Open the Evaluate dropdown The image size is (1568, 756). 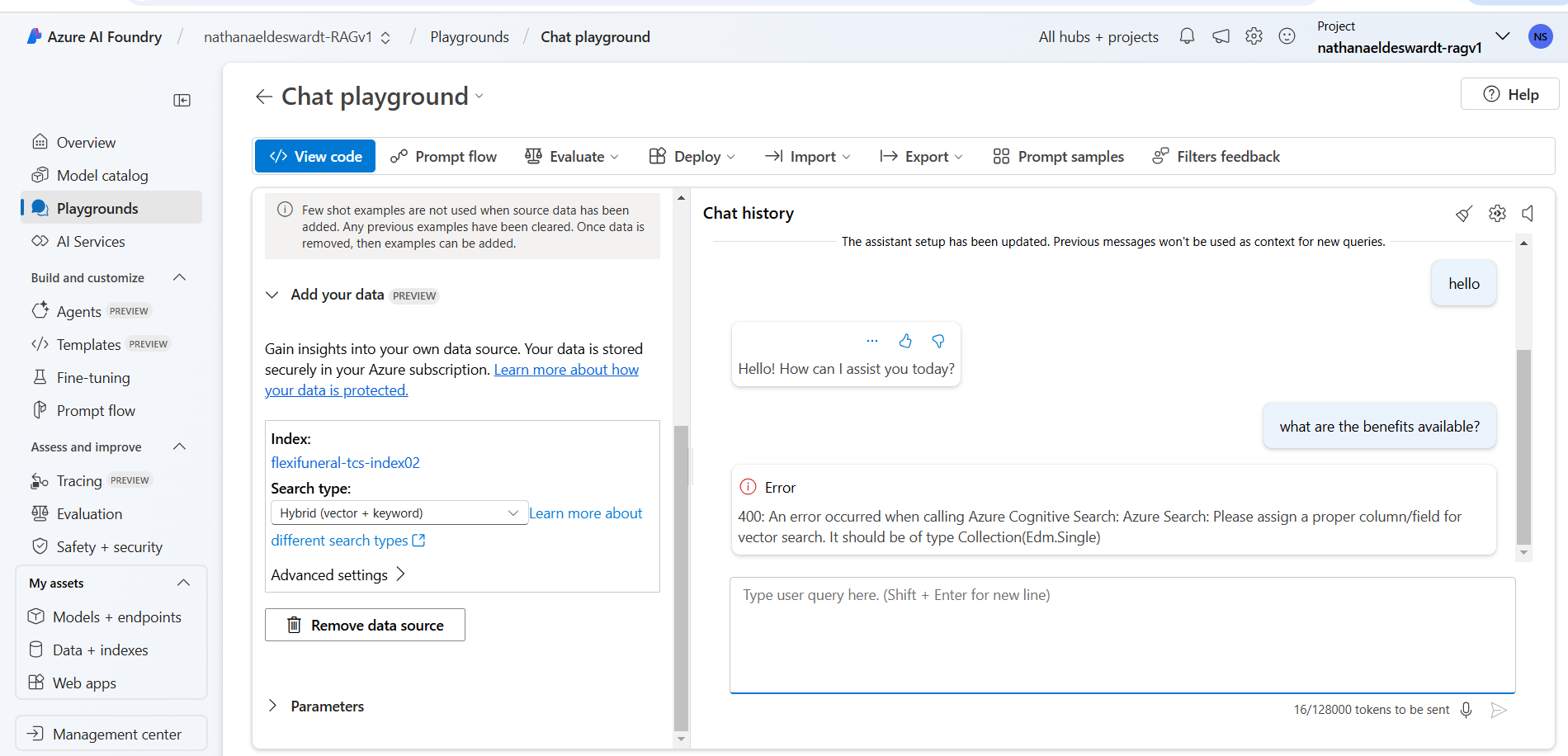[572, 156]
